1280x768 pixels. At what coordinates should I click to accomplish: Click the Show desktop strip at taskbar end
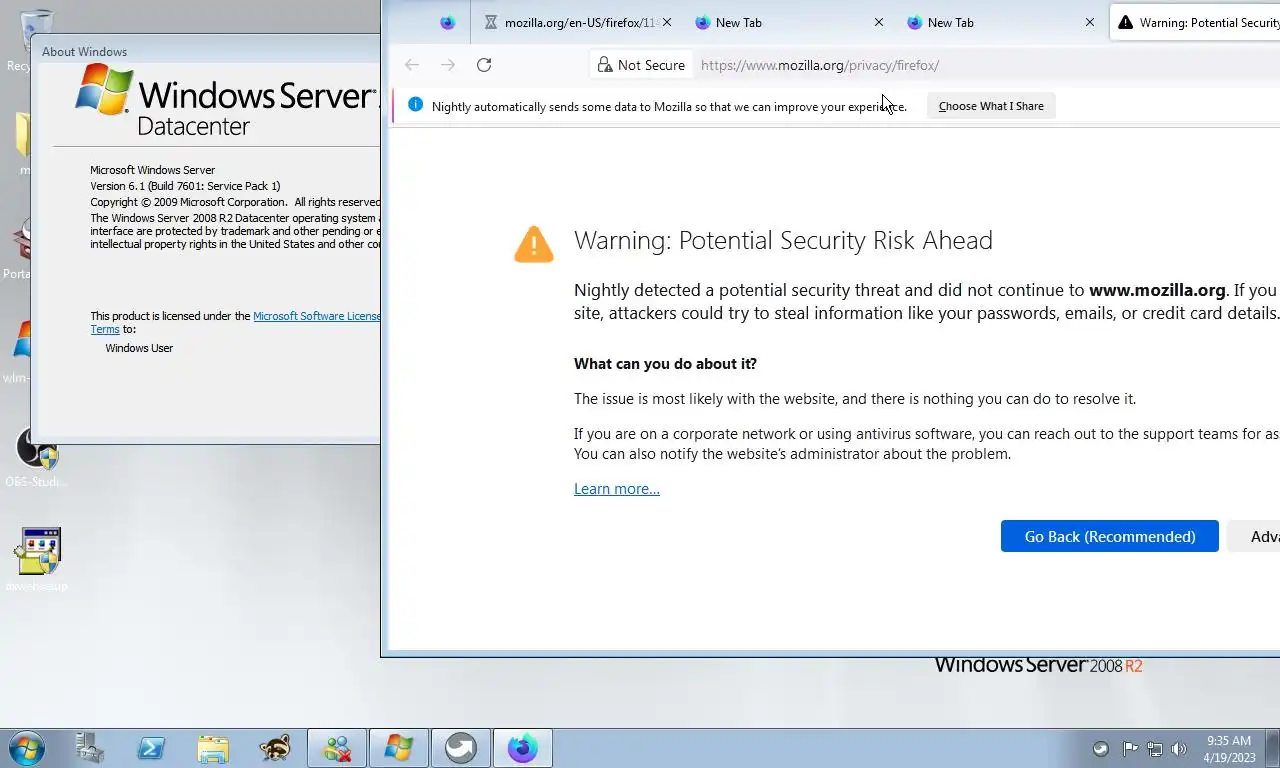[1273, 748]
